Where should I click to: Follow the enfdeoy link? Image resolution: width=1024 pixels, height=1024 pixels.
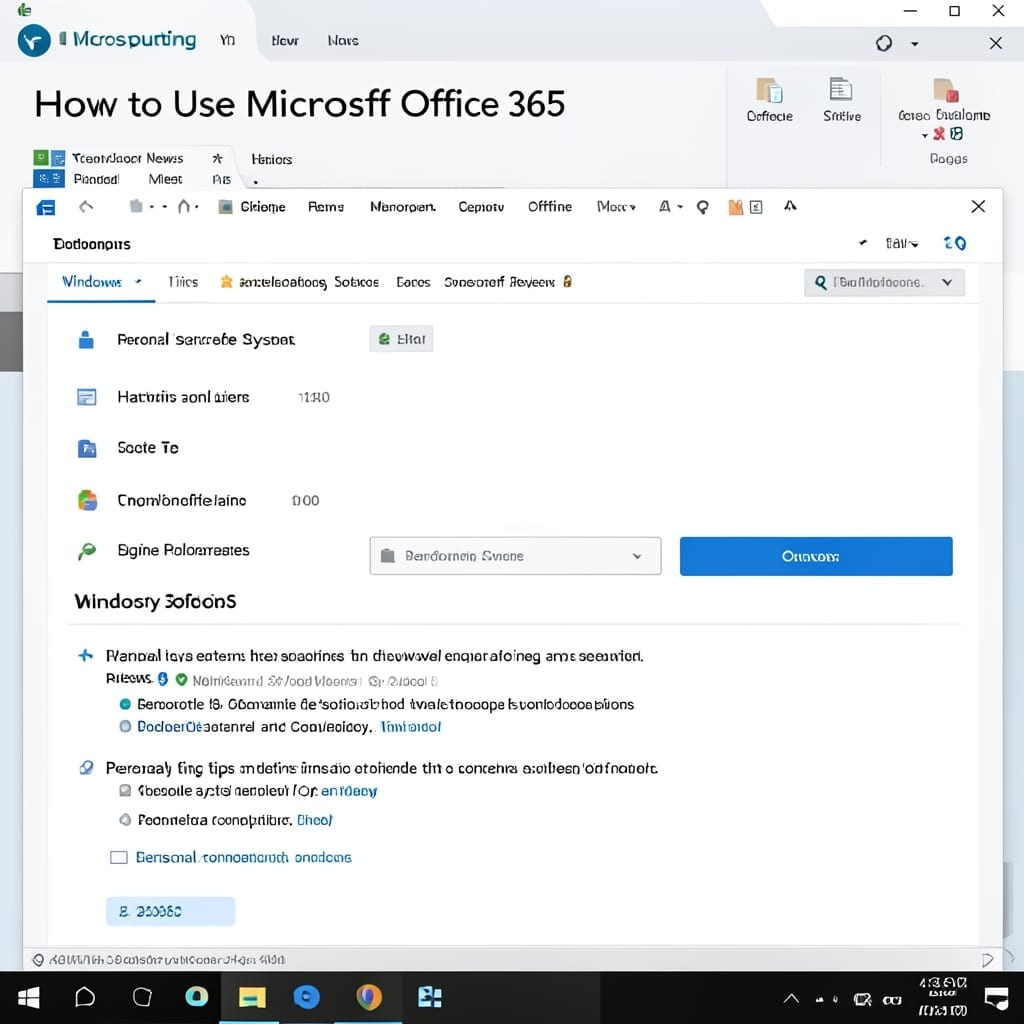coord(349,791)
